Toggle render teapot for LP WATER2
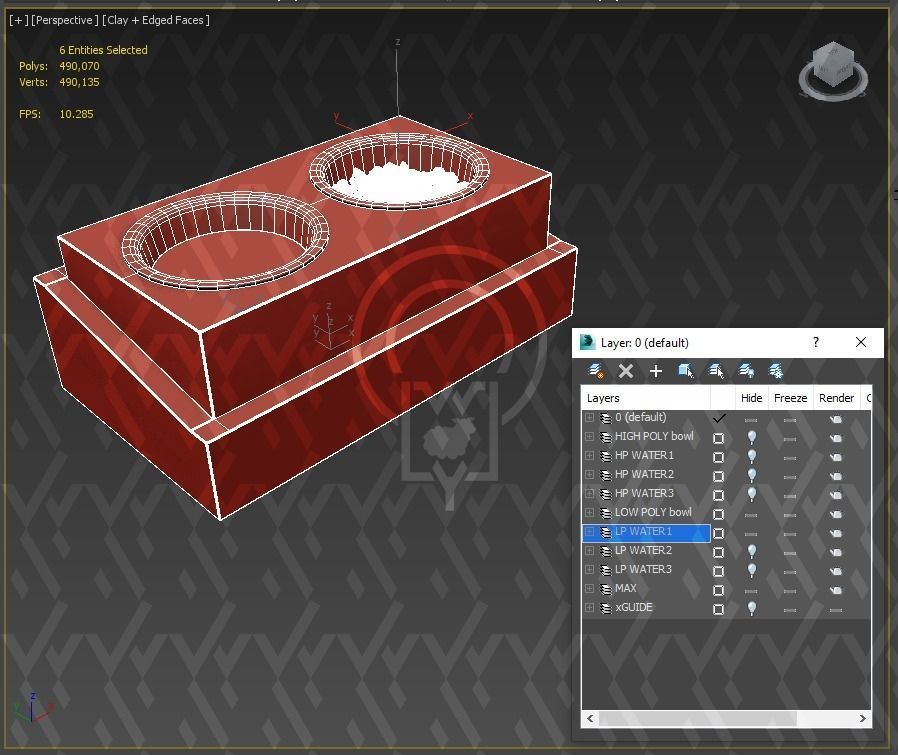 pos(836,552)
